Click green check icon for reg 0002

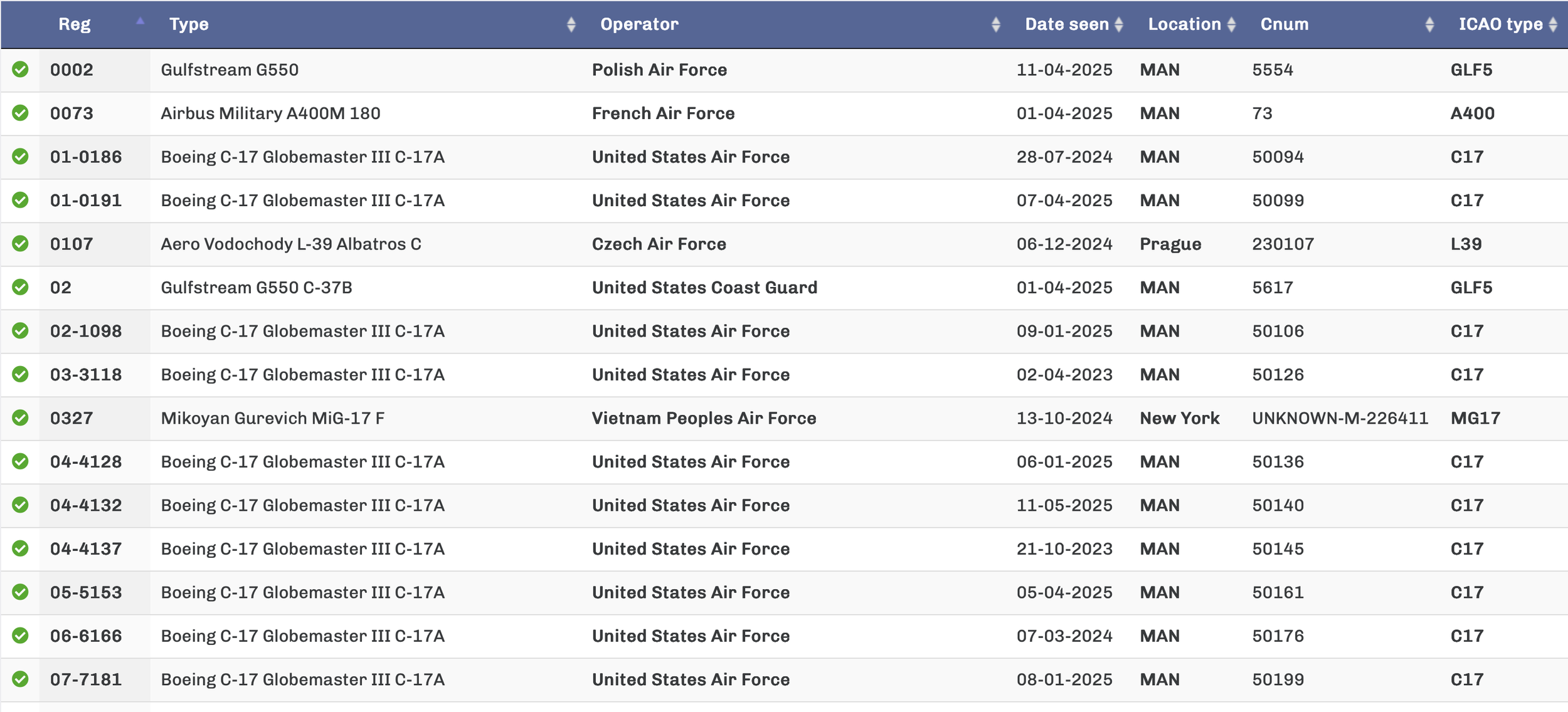(x=20, y=70)
